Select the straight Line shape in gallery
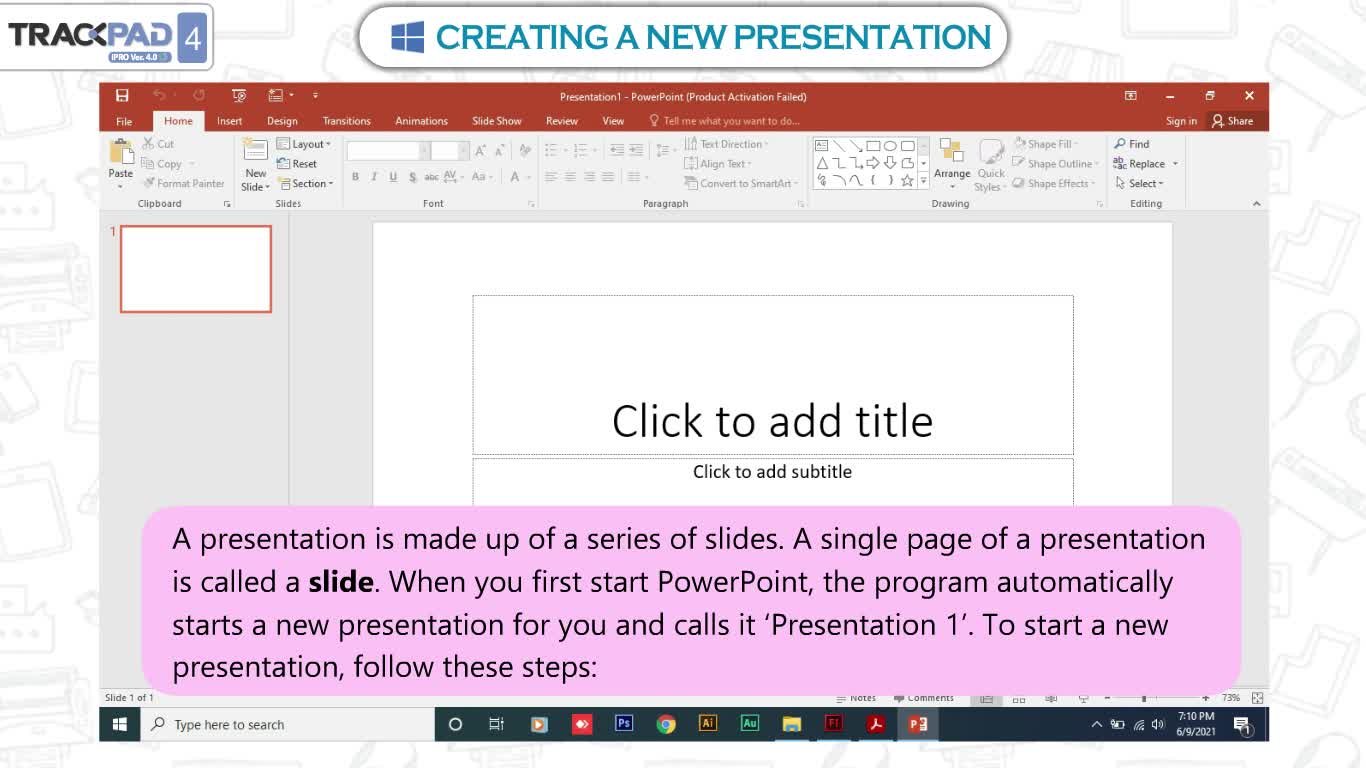The height and width of the screenshot is (768, 1366). pyautogui.click(x=839, y=146)
